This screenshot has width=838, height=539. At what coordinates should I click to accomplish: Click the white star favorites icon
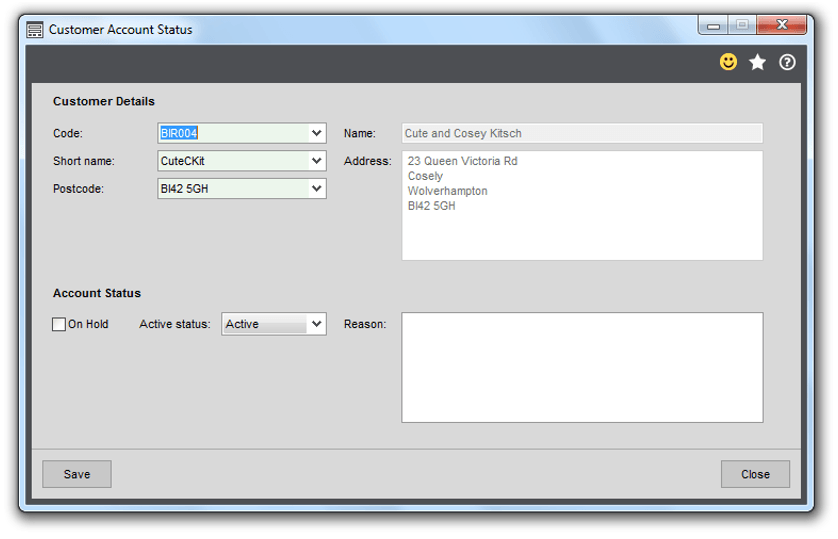point(757,63)
